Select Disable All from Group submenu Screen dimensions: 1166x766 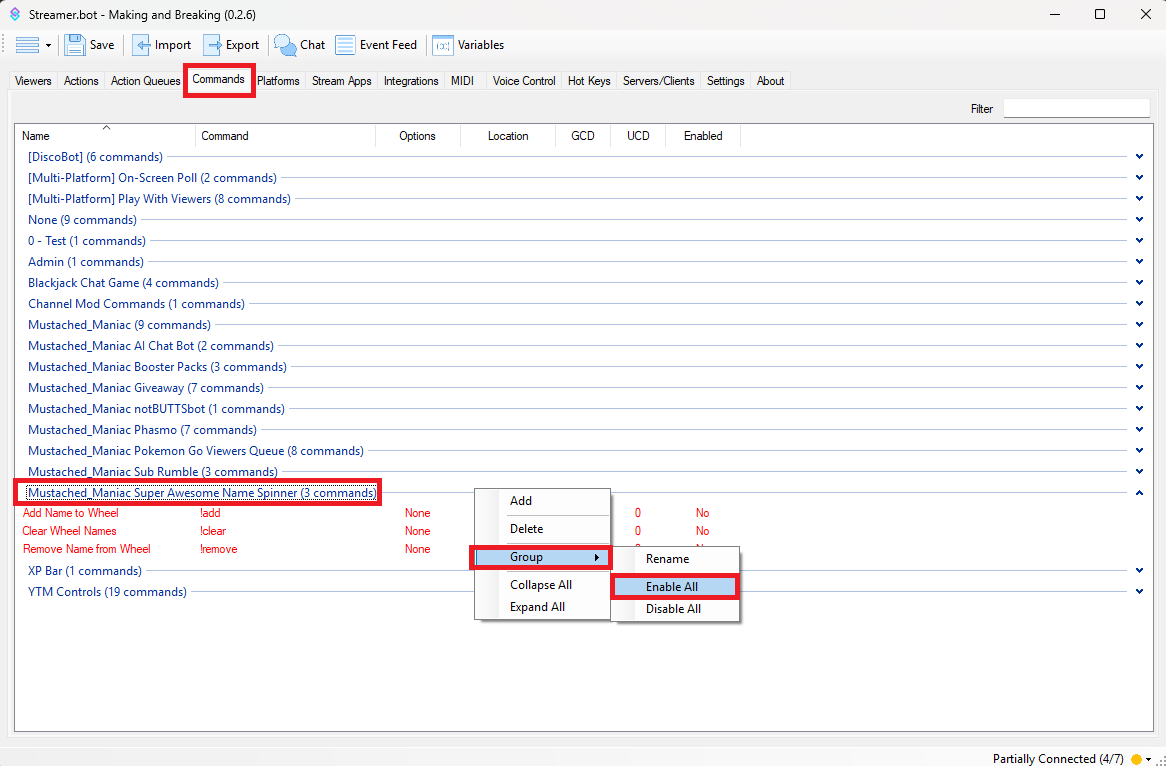coord(673,609)
